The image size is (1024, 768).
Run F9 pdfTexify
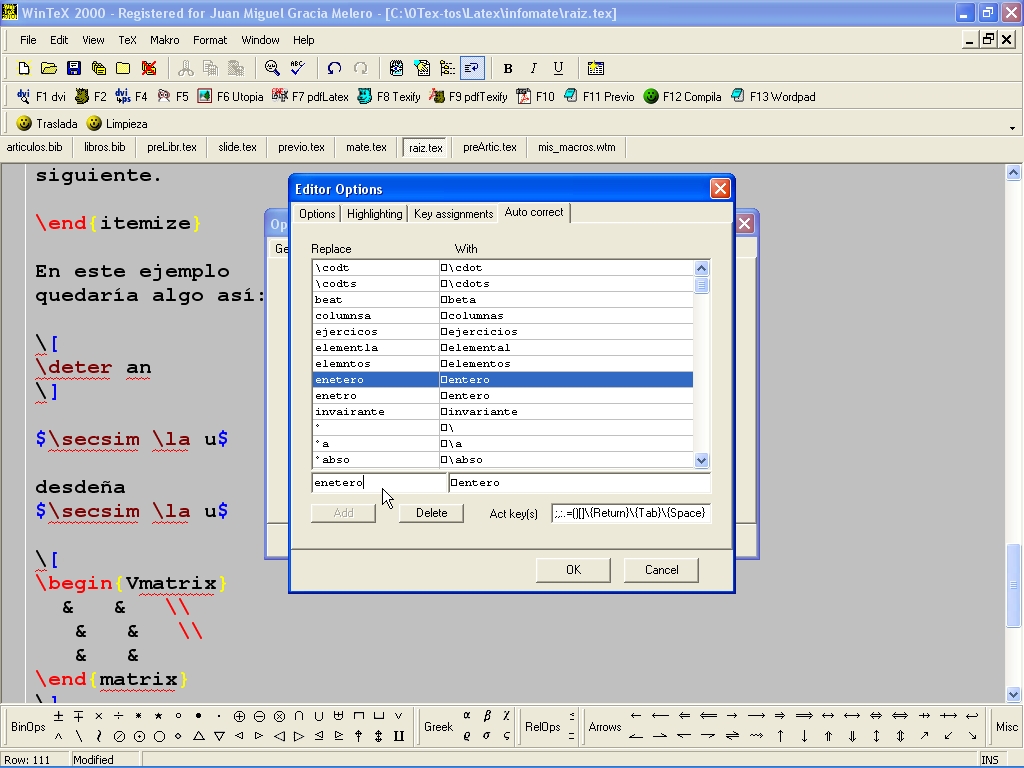(468, 97)
